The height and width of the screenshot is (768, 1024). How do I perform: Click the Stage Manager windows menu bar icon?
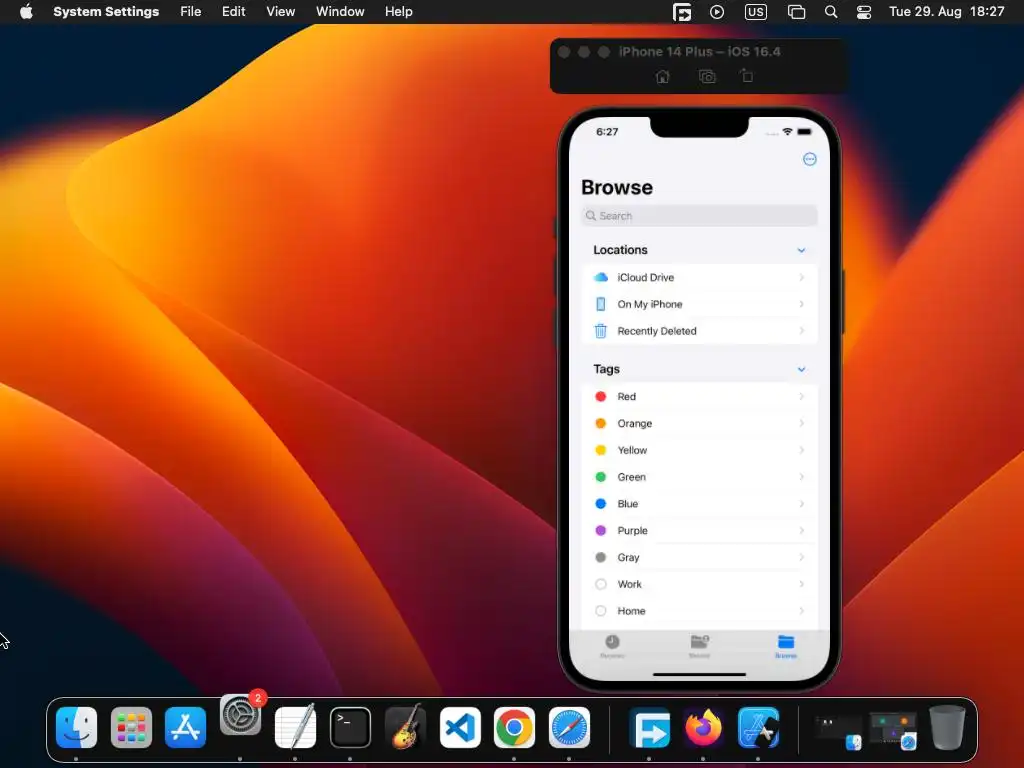click(x=796, y=12)
